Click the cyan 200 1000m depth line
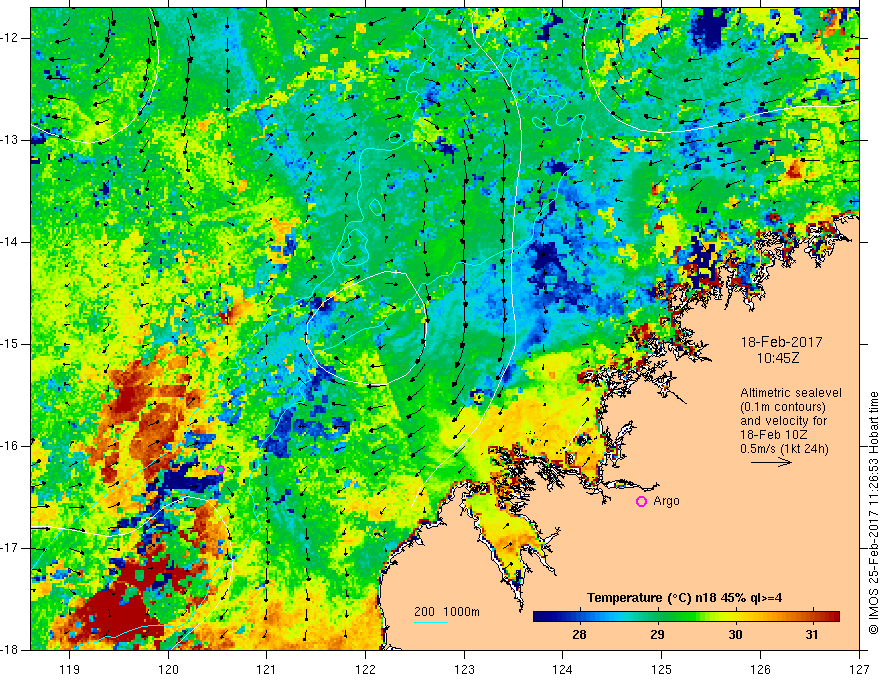The width and height of the screenshot is (880, 680). [x=431, y=622]
